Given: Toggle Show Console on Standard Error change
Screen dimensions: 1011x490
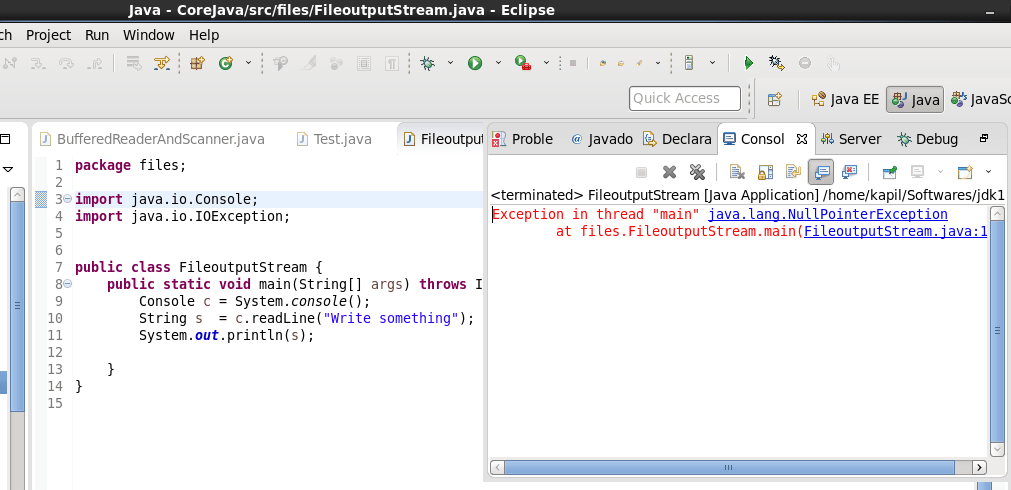Looking at the screenshot, I should [850, 172].
